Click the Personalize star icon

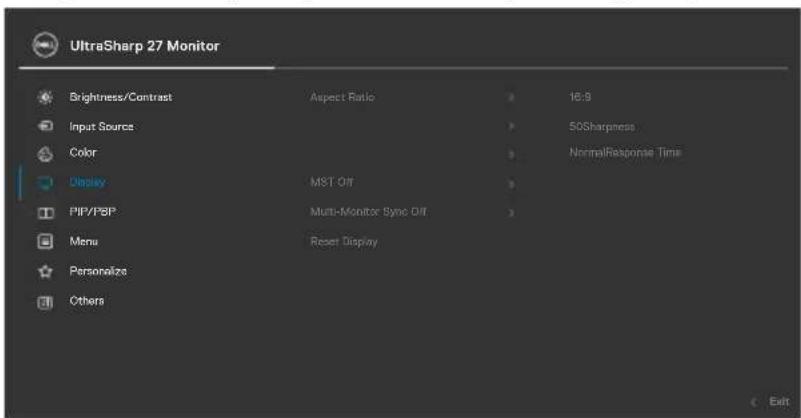(45, 271)
